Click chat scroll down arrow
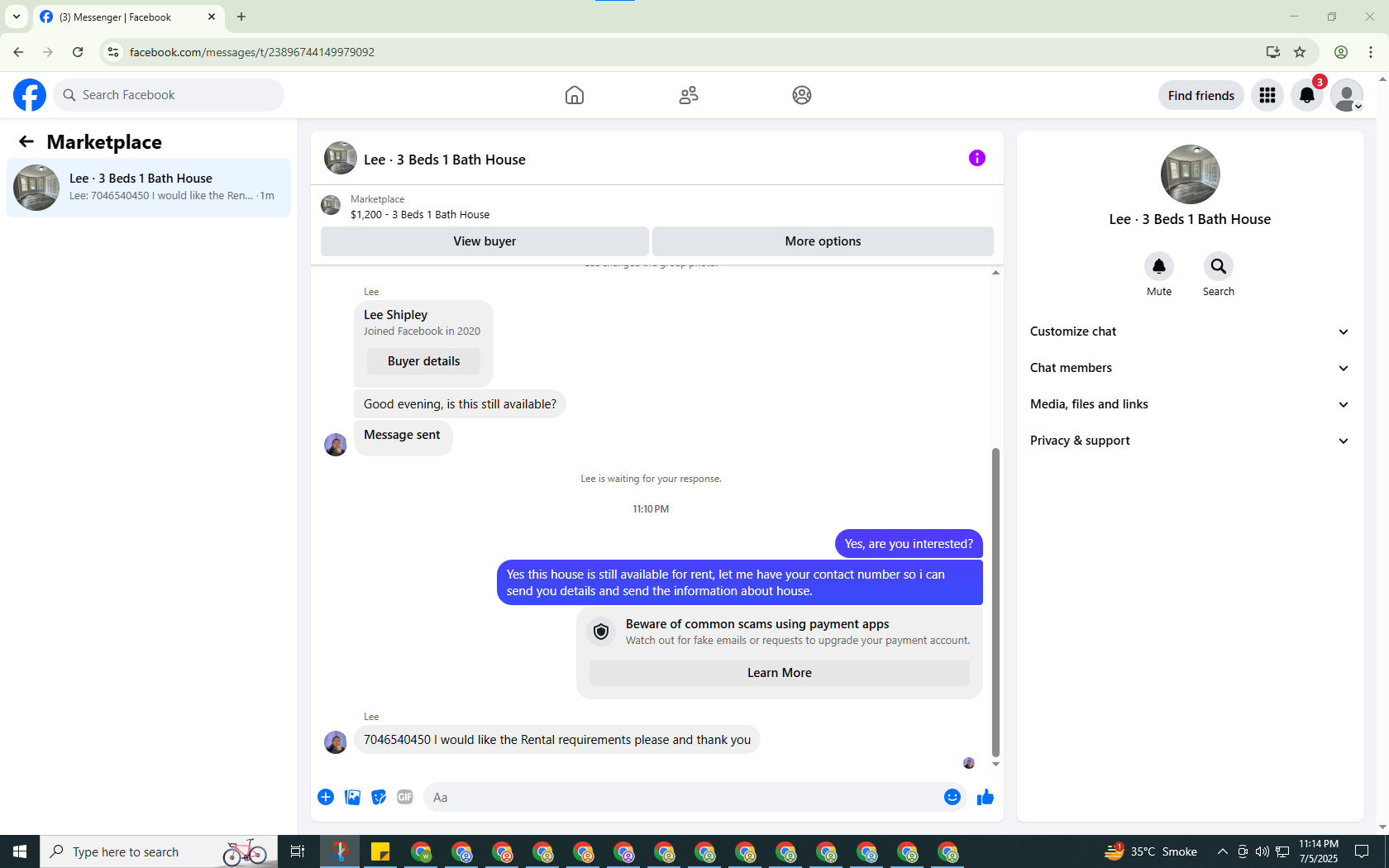This screenshot has width=1389, height=868. (x=995, y=764)
